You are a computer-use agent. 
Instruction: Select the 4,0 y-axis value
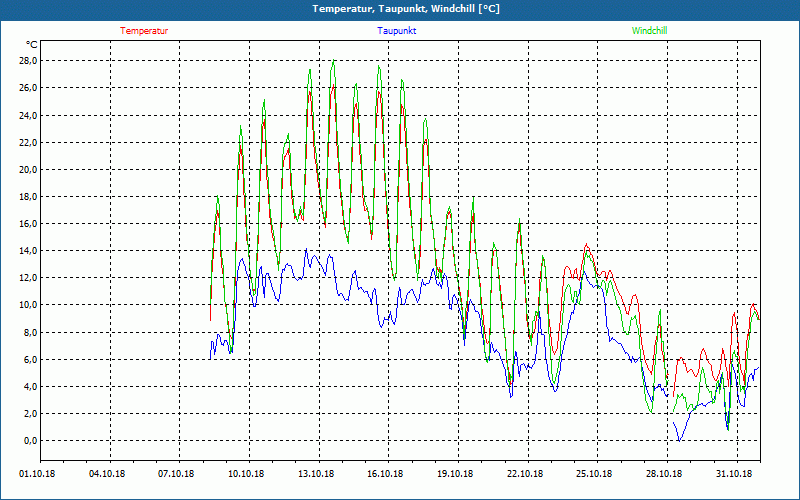30,386
